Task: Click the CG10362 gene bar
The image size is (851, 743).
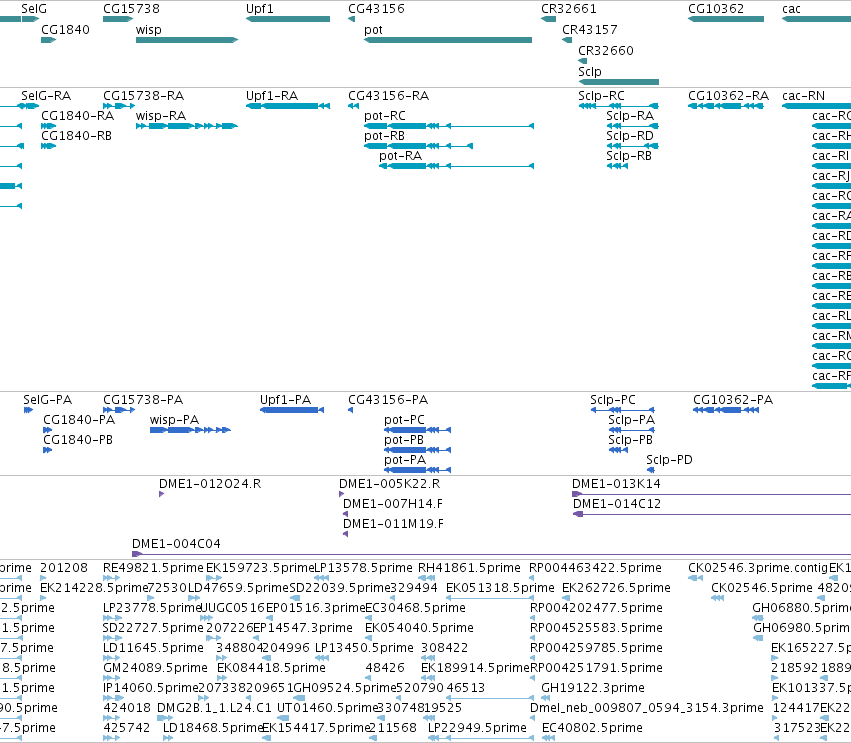Action: coord(726,19)
